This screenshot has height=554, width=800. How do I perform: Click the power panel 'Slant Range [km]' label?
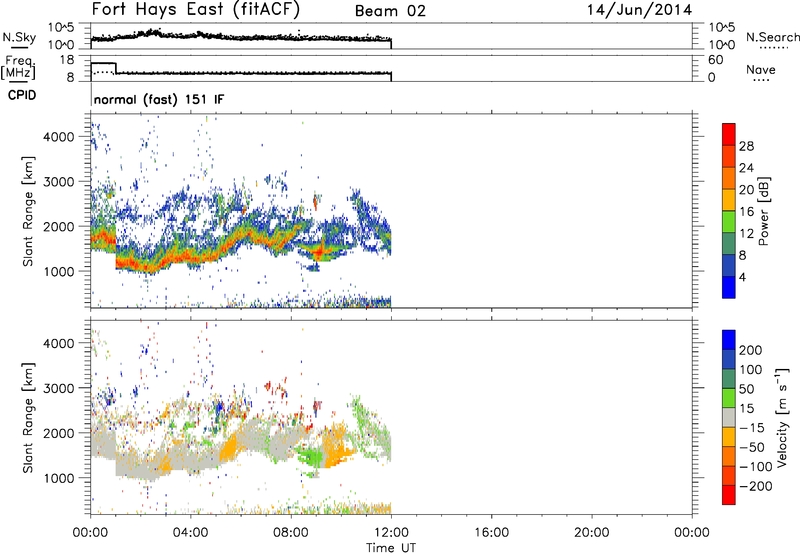pyautogui.click(x=28, y=211)
